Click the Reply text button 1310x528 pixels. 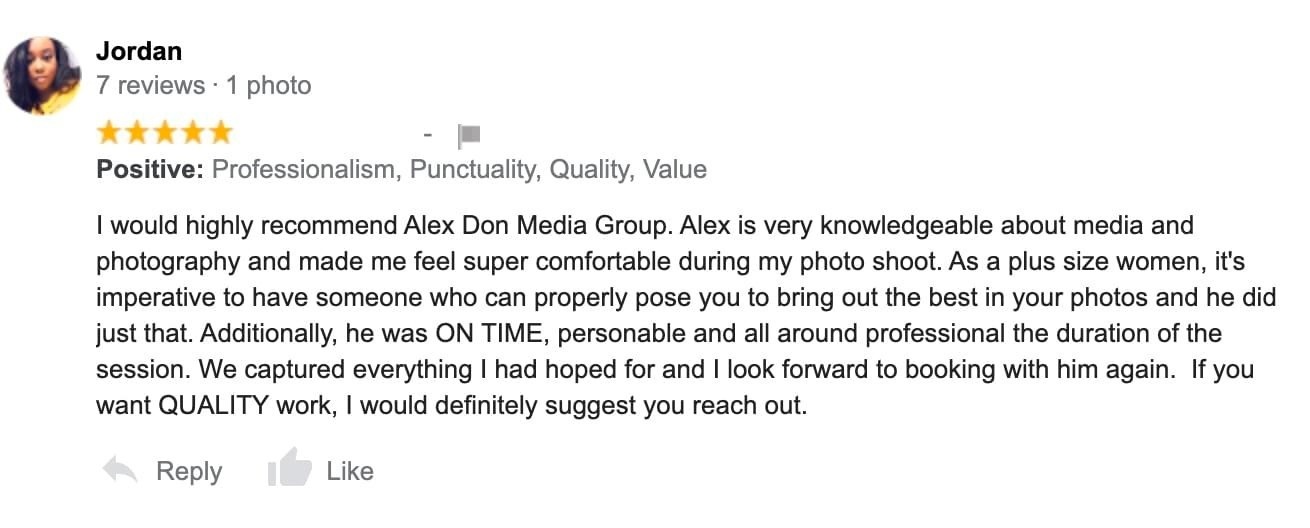tap(189, 472)
